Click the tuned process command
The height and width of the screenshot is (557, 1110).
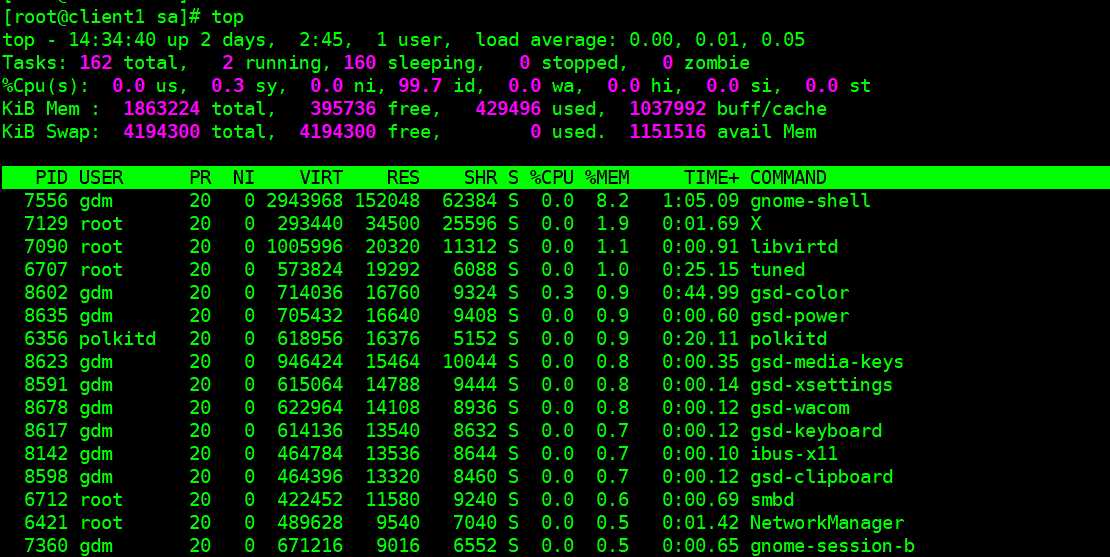pyautogui.click(x=777, y=270)
